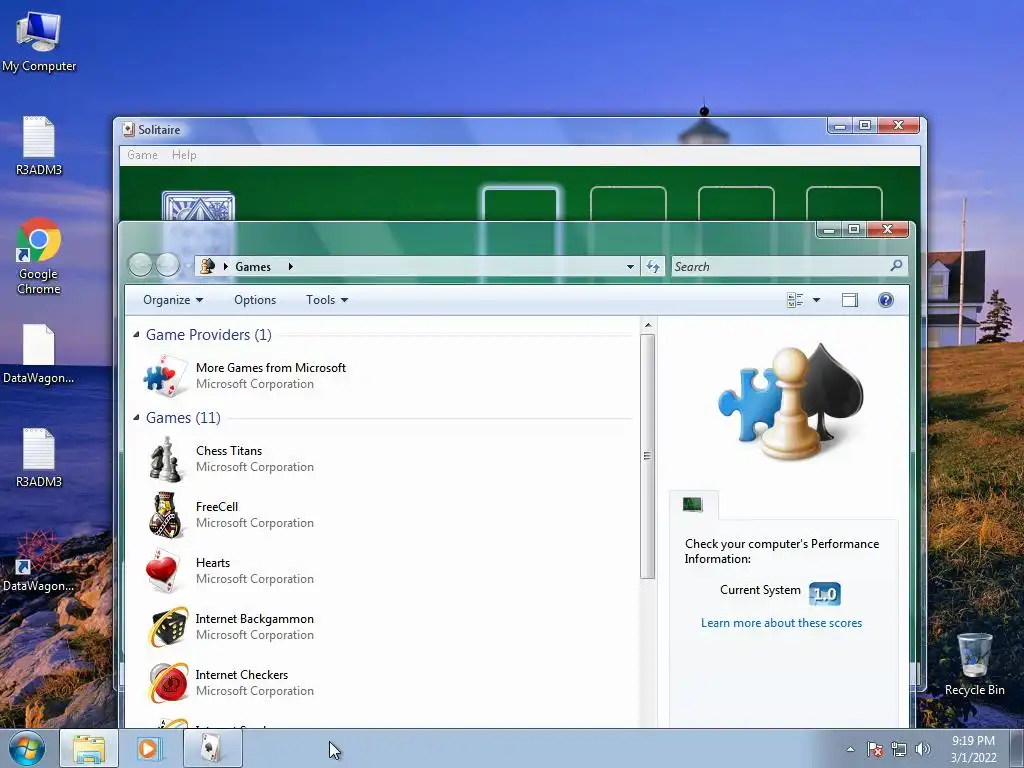
Task: Click the Internet Checkers game icon
Action: click(x=167, y=683)
